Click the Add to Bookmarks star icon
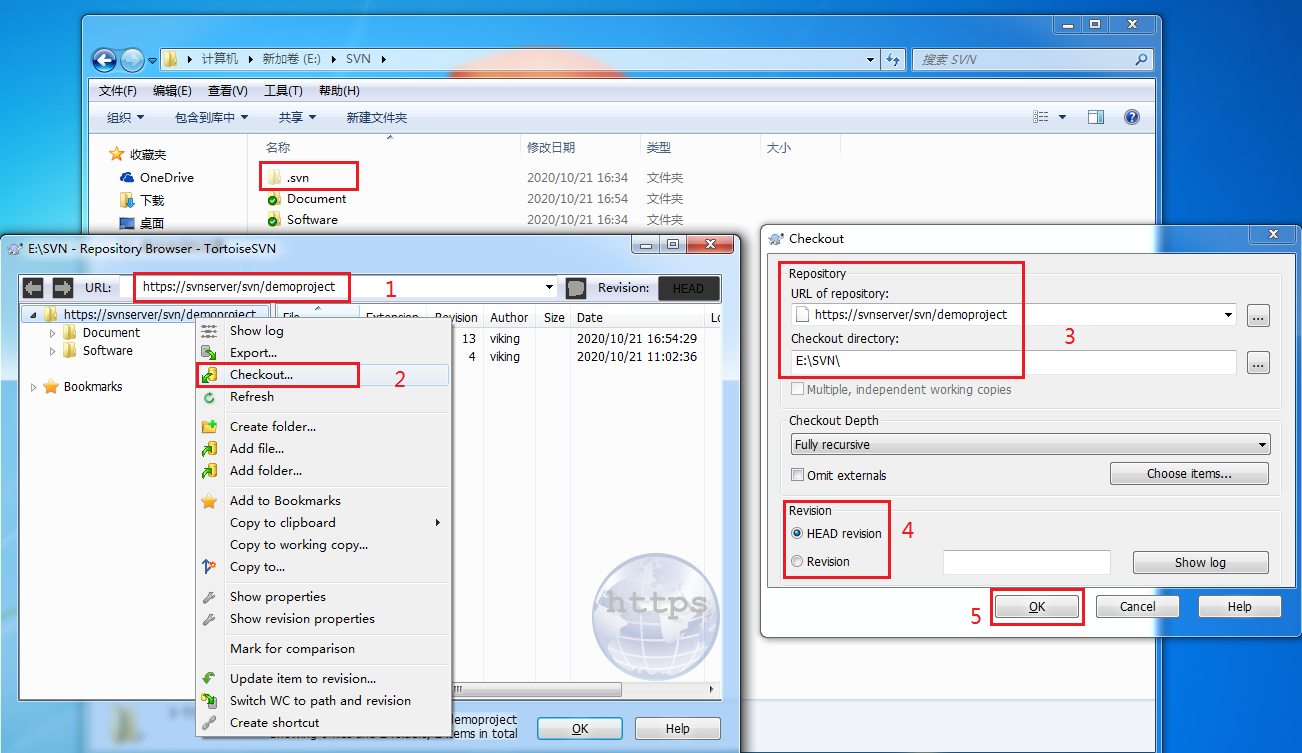 click(x=209, y=501)
